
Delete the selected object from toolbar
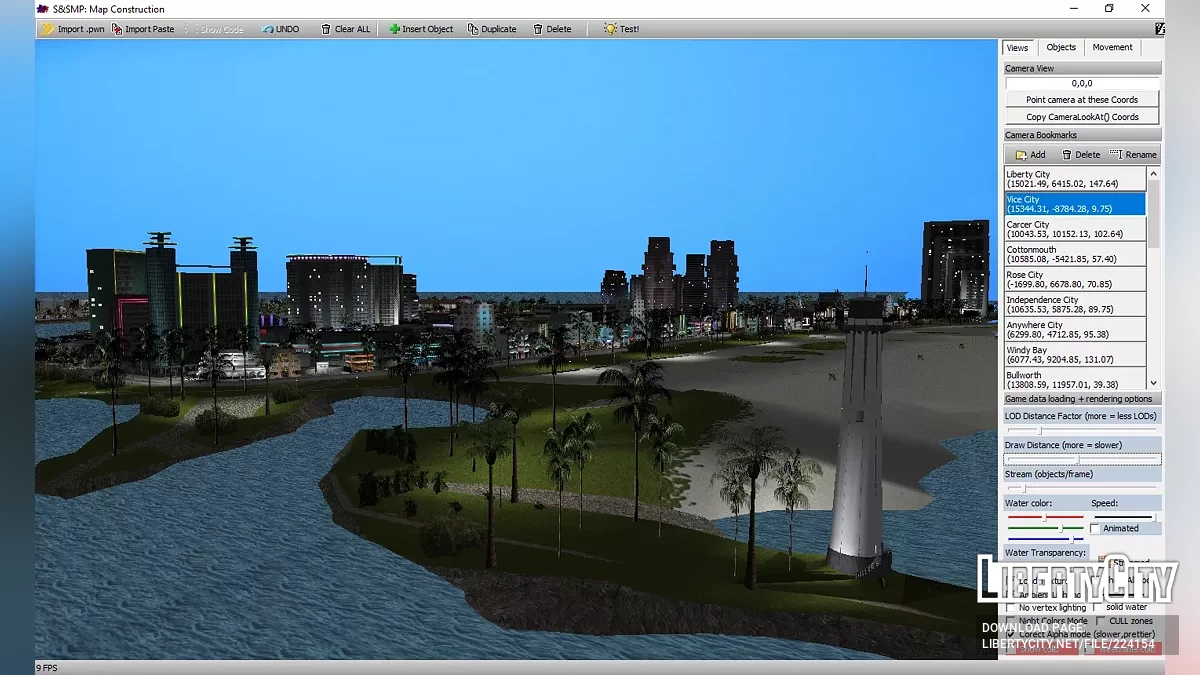pos(539,29)
